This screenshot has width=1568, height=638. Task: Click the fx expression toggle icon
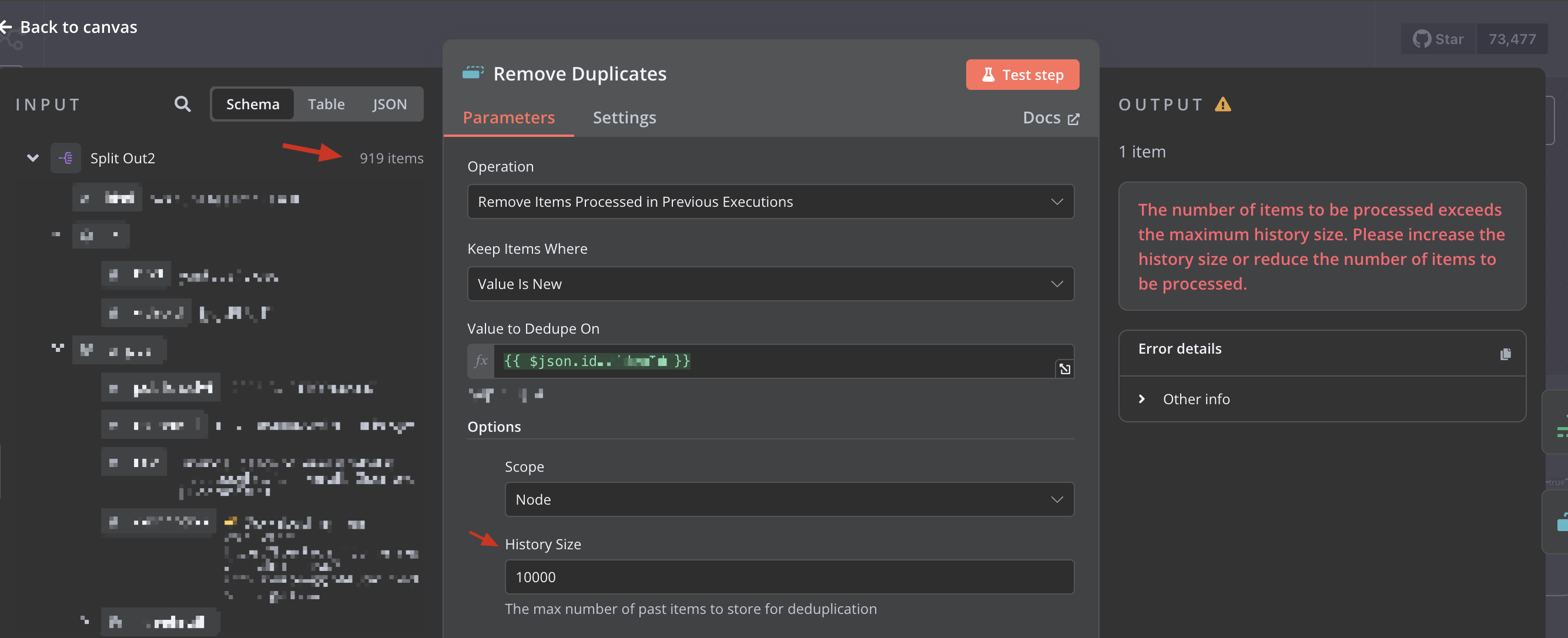(x=481, y=361)
